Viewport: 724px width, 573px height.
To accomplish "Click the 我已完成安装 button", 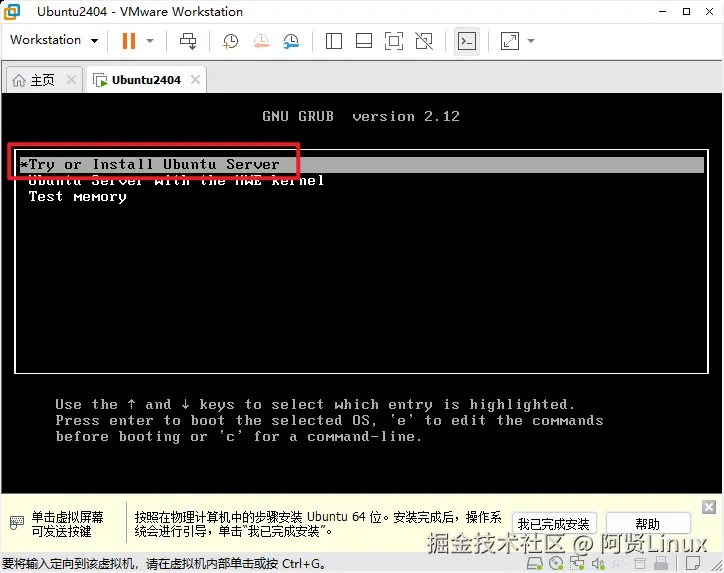I will [554, 524].
